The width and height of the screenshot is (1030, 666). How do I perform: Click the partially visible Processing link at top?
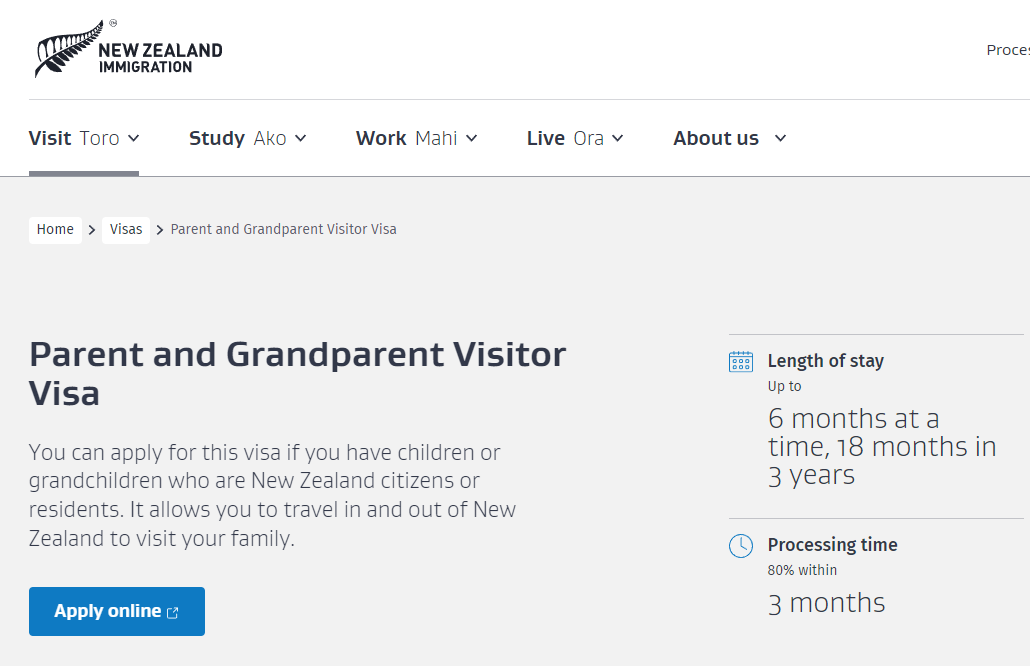(x=1008, y=50)
